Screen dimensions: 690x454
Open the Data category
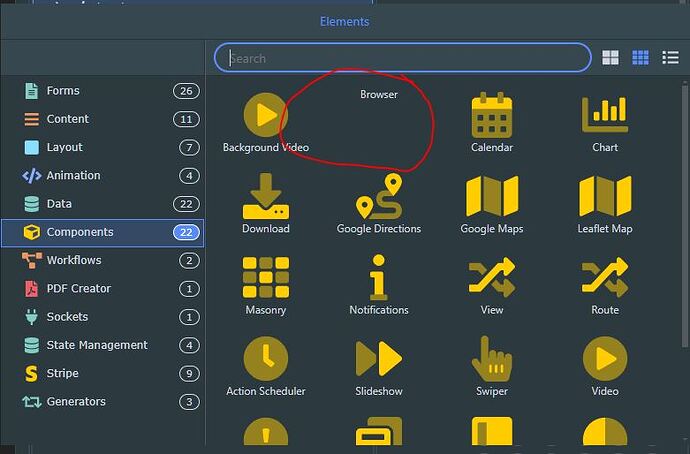click(x=103, y=204)
